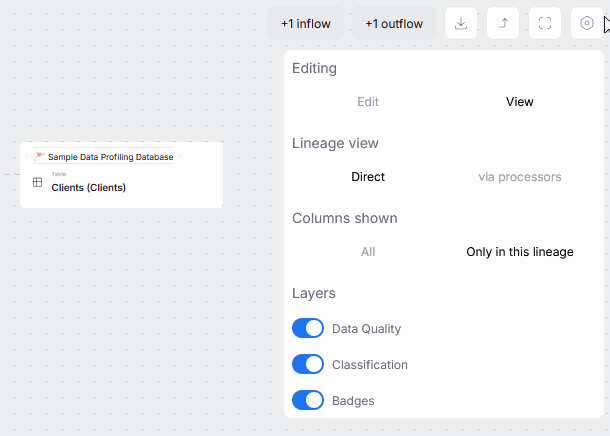Click the database flag icon on node

tap(39, 157)
